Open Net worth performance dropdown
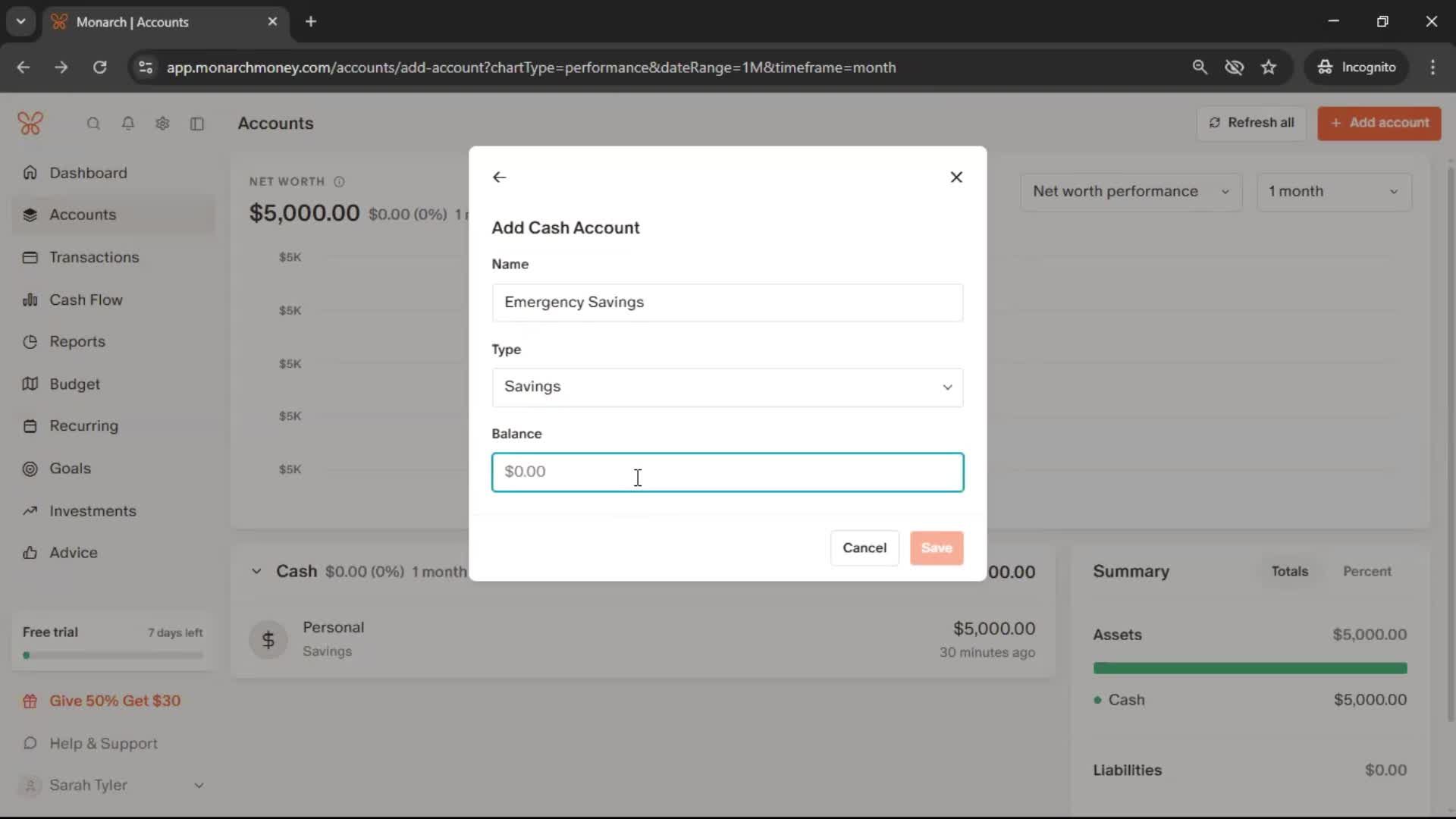This screenshot has width=1456, height=819. 1130,192
